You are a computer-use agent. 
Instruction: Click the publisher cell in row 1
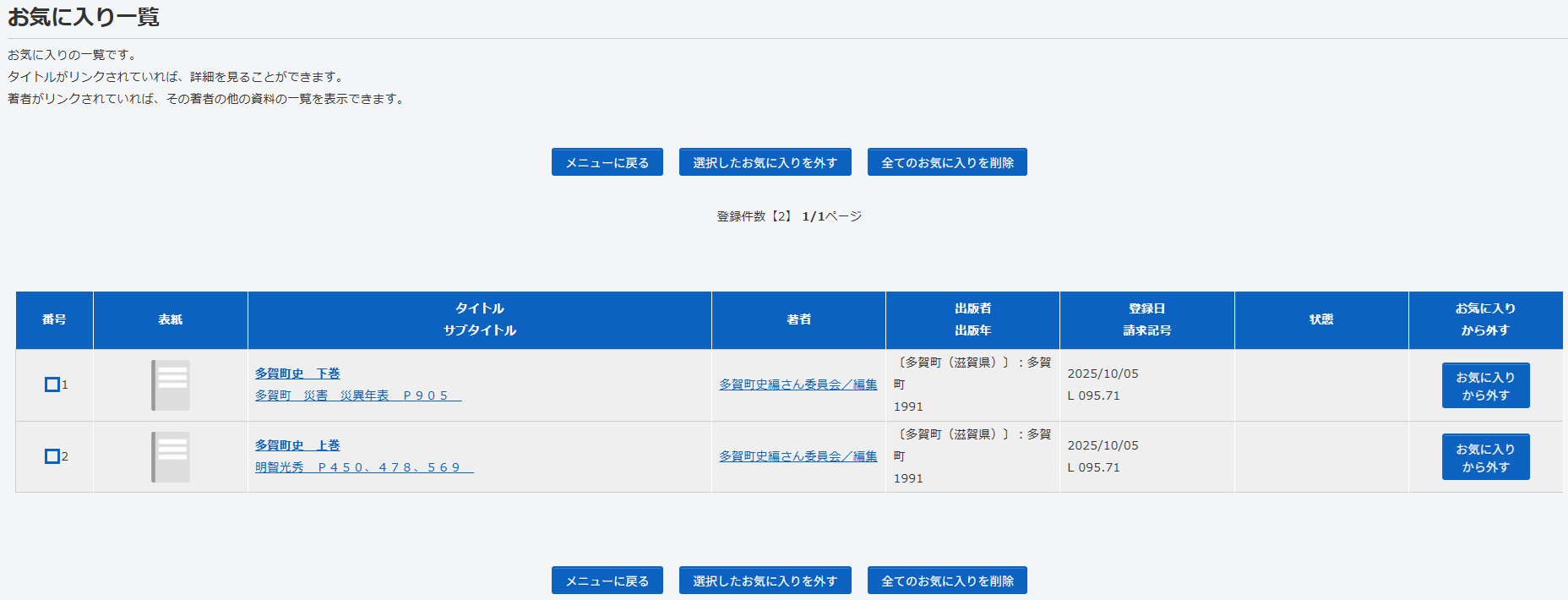coord(972,385)
